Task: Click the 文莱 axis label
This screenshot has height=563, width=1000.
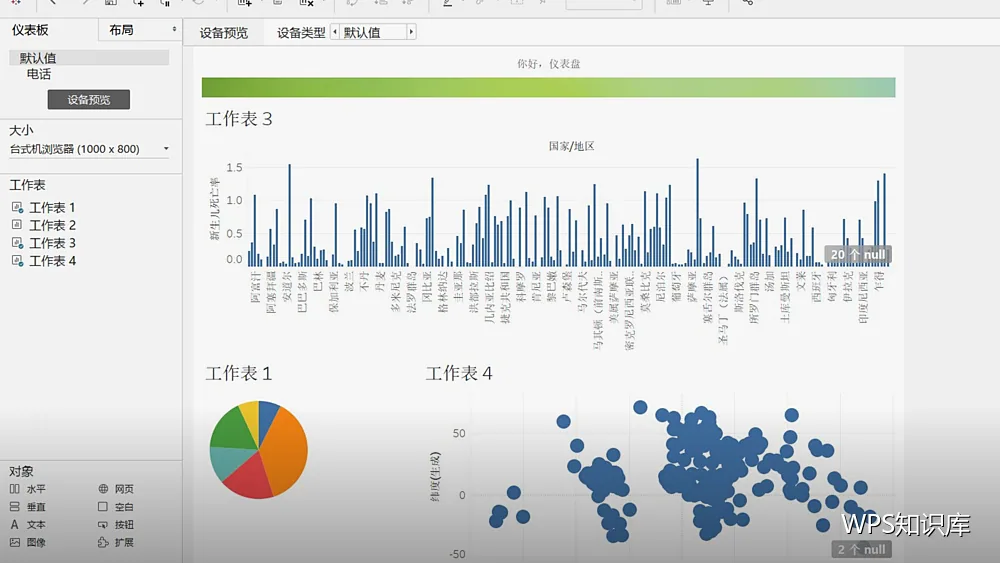Action: click(x=800, y=281)
